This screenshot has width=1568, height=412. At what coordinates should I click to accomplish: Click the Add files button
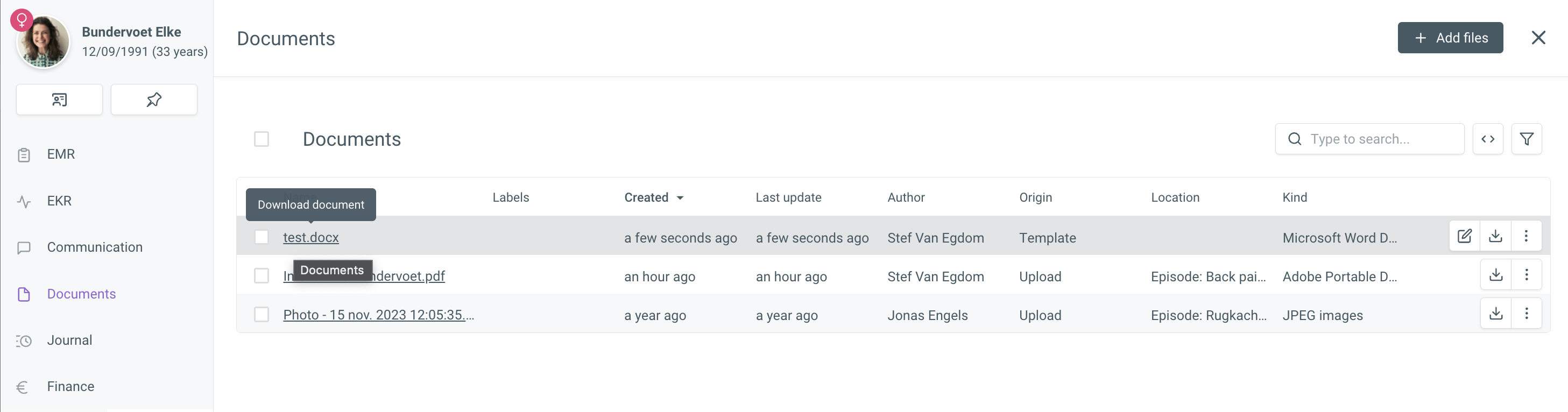tap(1450, 38)
